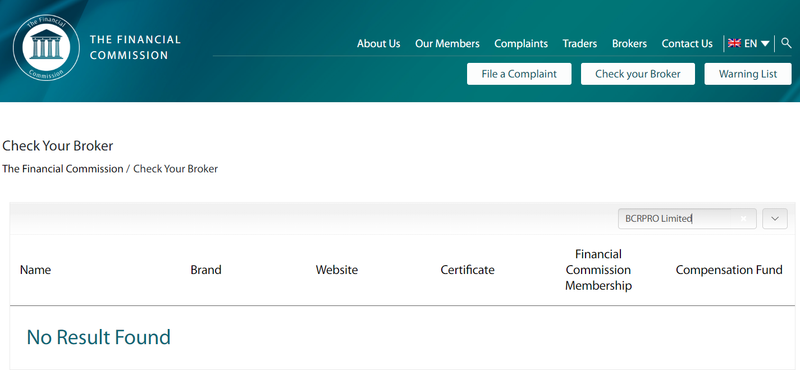
Task: Click Financial Commission Membership column header
Action: pos(598,270)
